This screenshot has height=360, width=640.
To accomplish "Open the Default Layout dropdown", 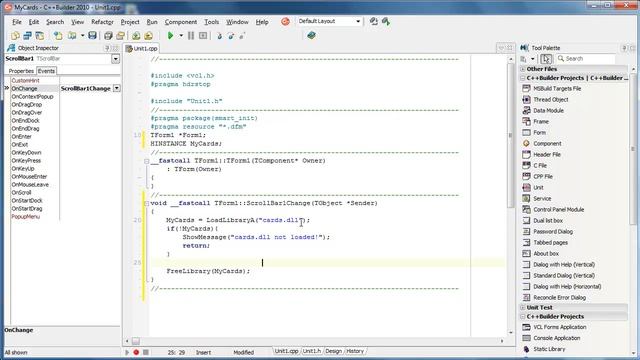I will (x=358, y=21).
